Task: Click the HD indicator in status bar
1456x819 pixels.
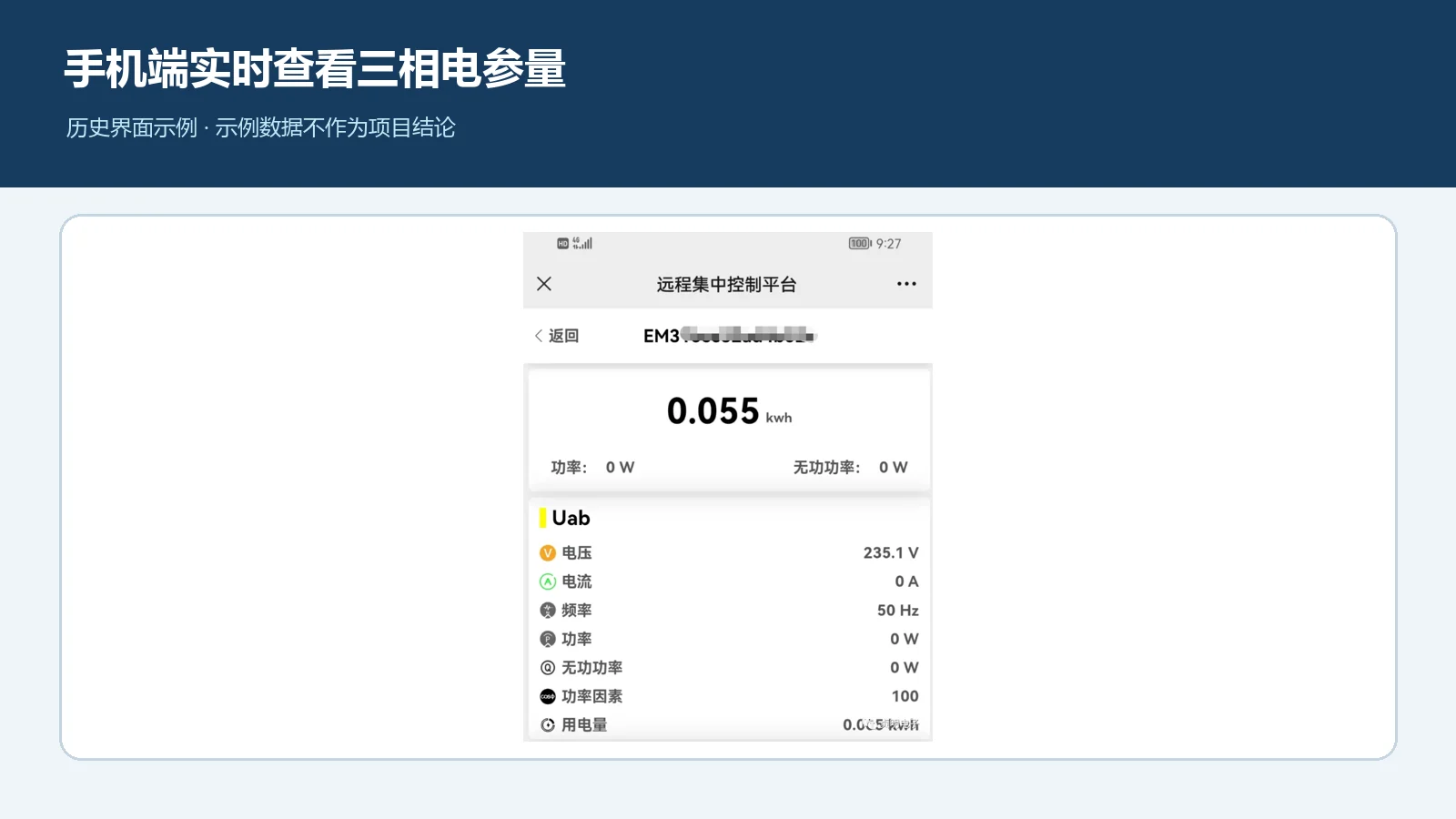Action: point(563,244)
